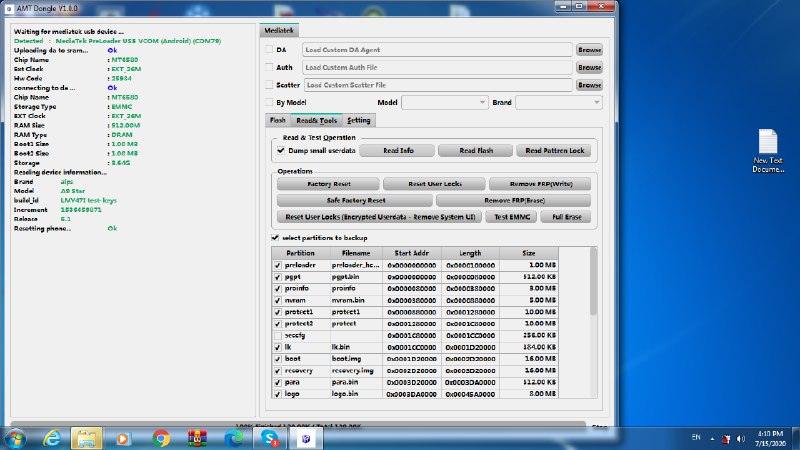Viewport: 800px width, 450px height.
Task: Enable the Scatter checkbox
Action: click(269, 85)
